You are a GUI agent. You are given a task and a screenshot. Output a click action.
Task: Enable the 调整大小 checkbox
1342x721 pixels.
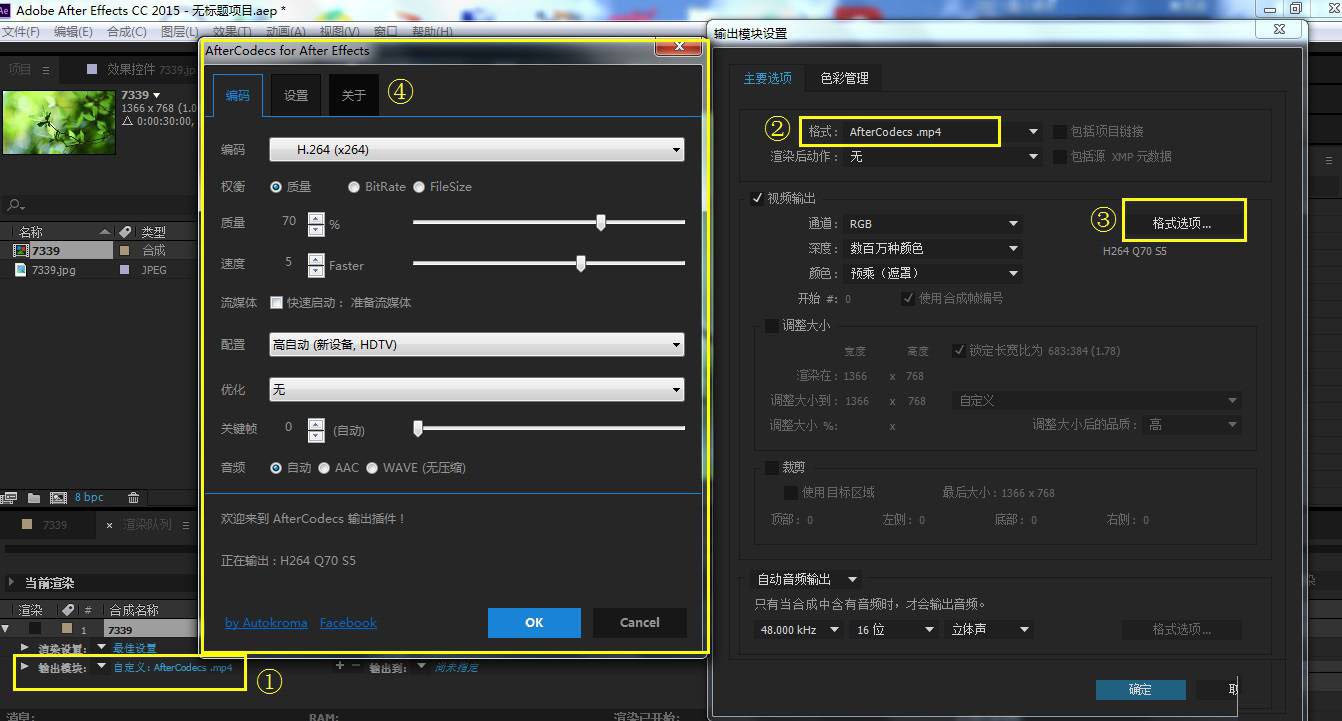(771, 325)
